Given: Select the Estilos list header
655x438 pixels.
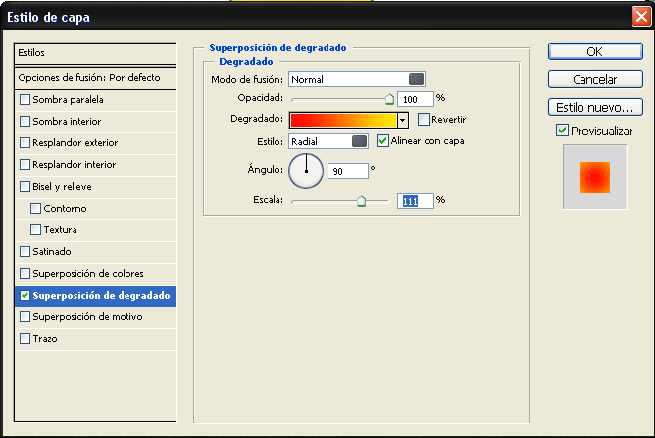Looking at the screenshot, I should 95,53.
